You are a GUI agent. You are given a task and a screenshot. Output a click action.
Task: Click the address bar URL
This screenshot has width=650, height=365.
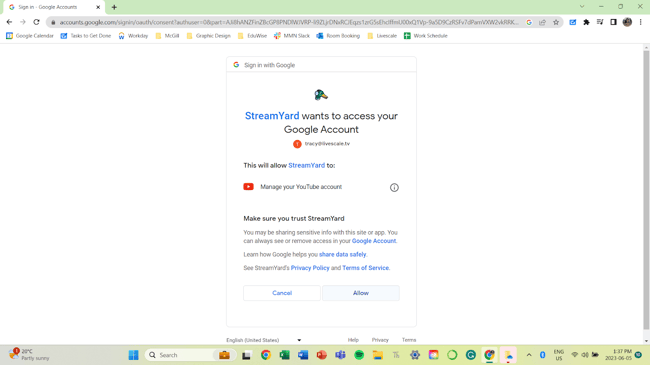(x=289, y=22)
